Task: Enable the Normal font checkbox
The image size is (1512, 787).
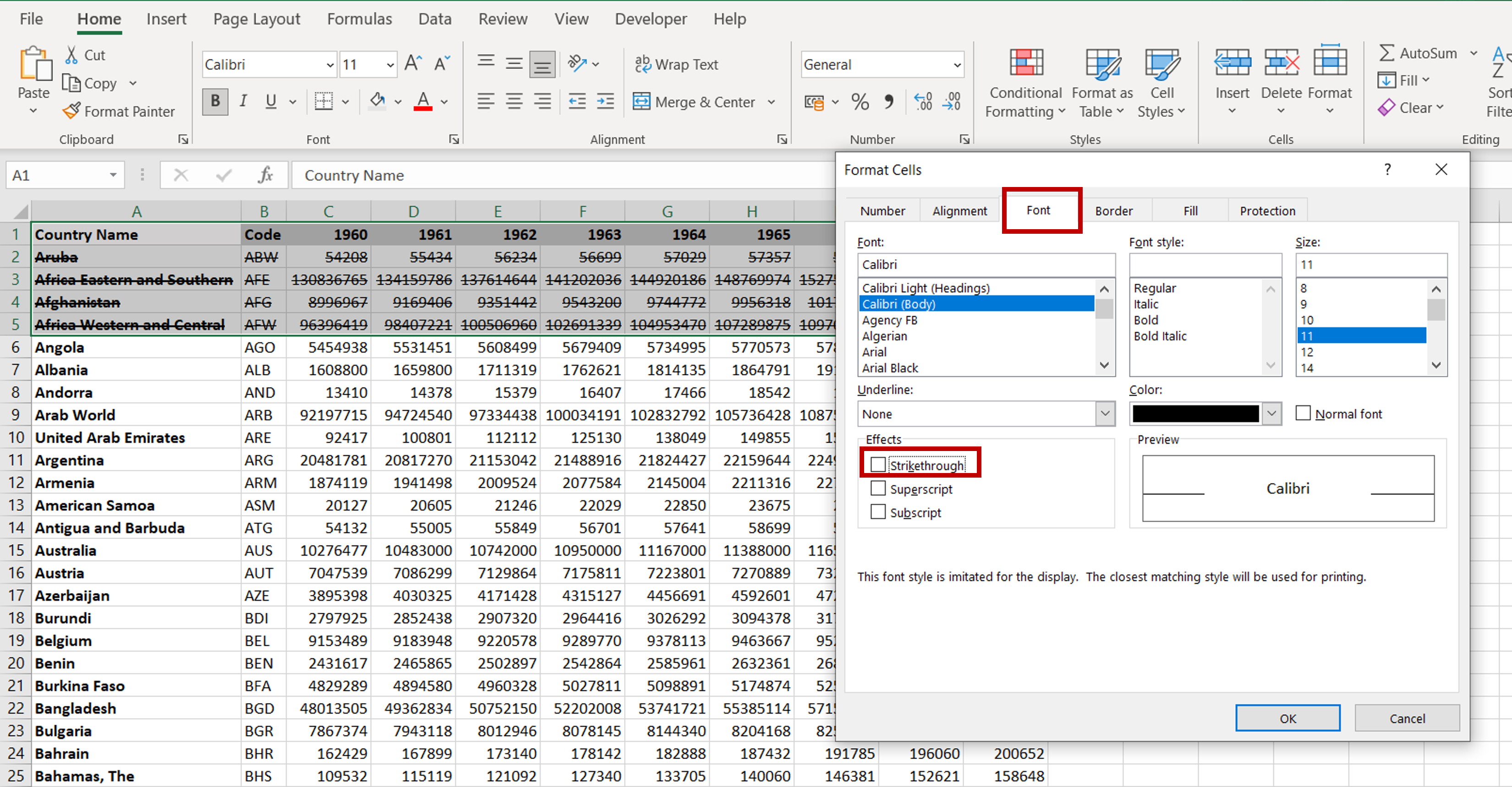Action: [1303, 413]
